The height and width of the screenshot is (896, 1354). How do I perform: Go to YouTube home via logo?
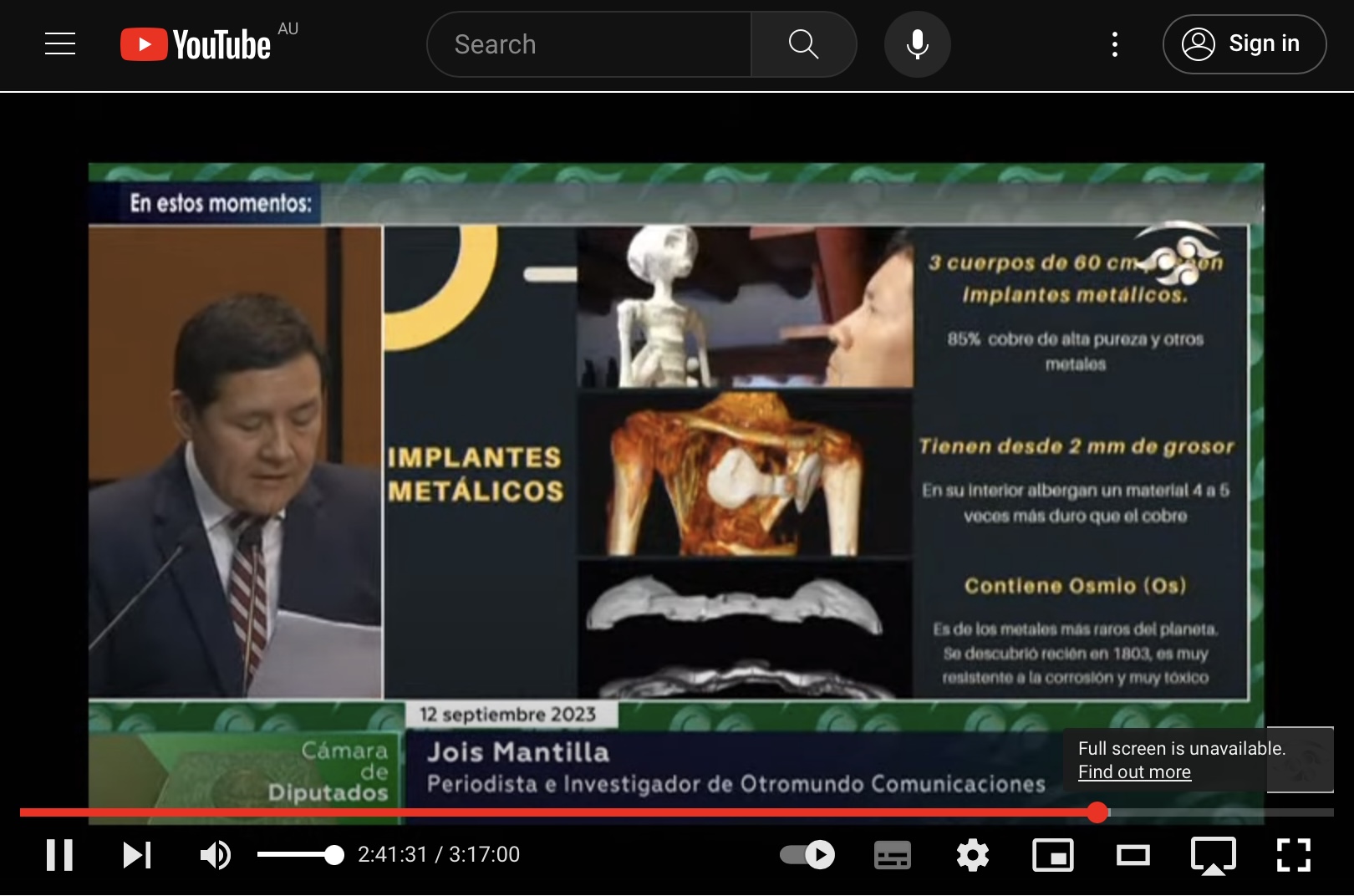point(196,44)
